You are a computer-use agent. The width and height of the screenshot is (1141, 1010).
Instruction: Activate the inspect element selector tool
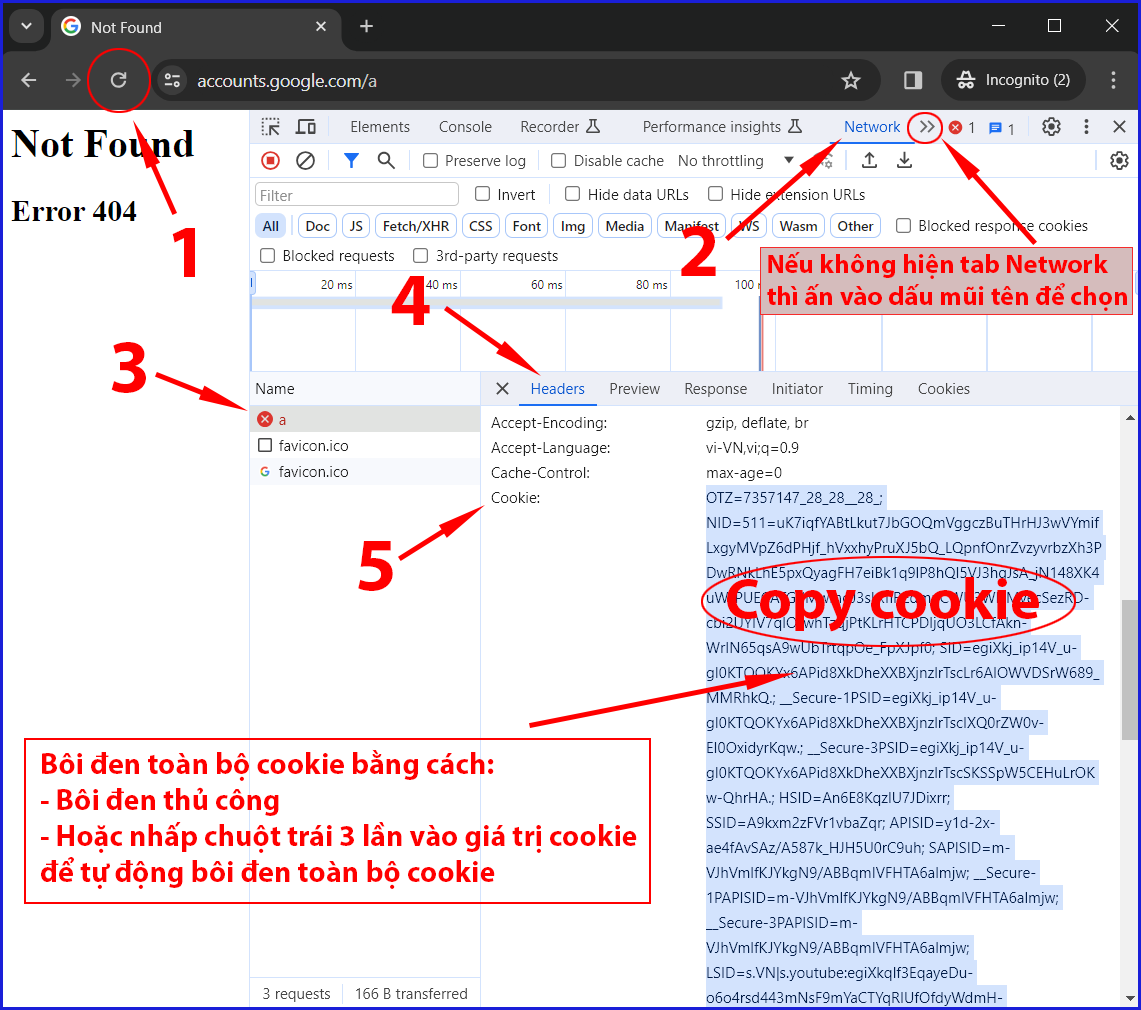271,127
